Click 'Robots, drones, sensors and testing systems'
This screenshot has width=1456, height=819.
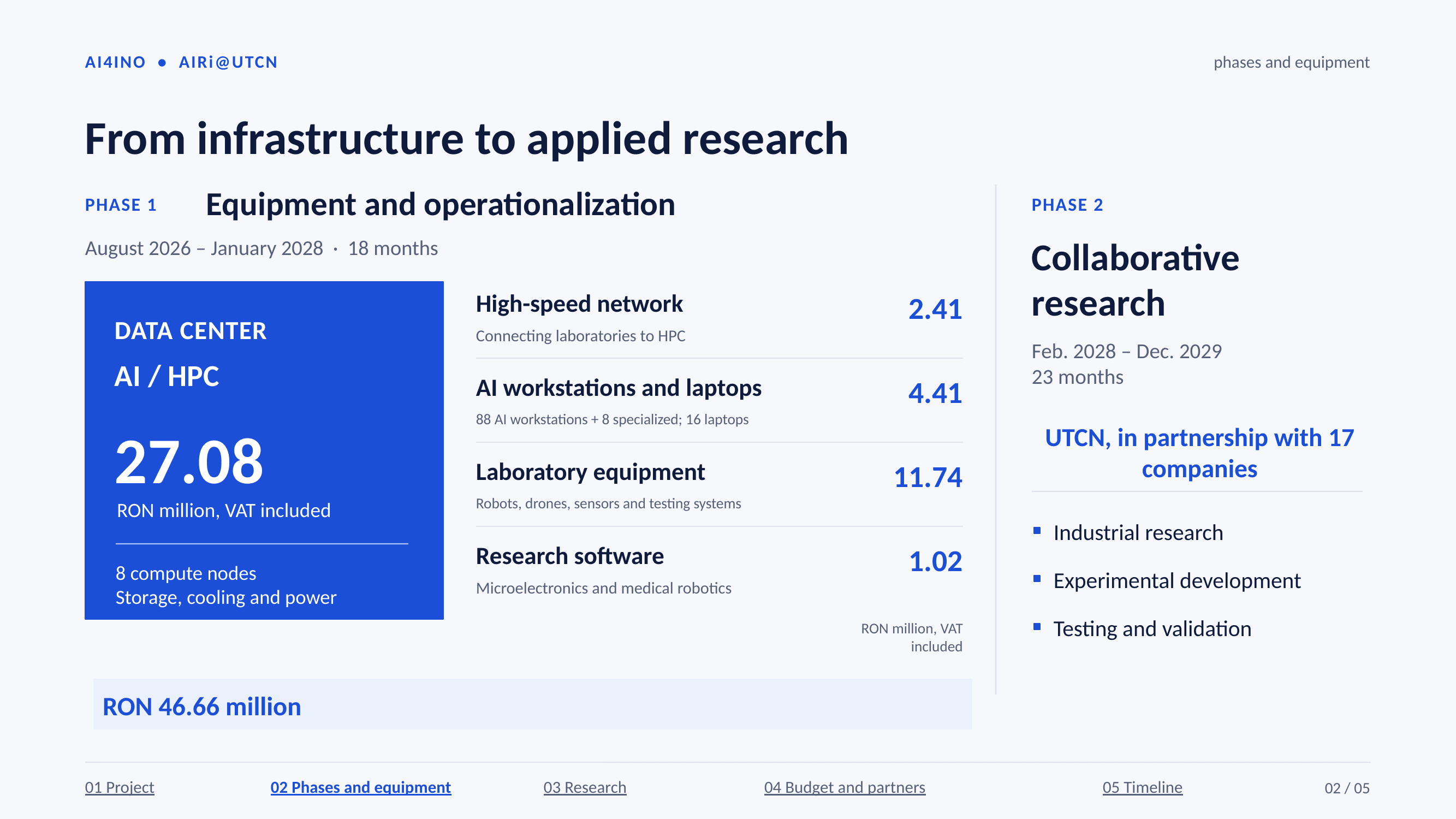click(608, 503)
